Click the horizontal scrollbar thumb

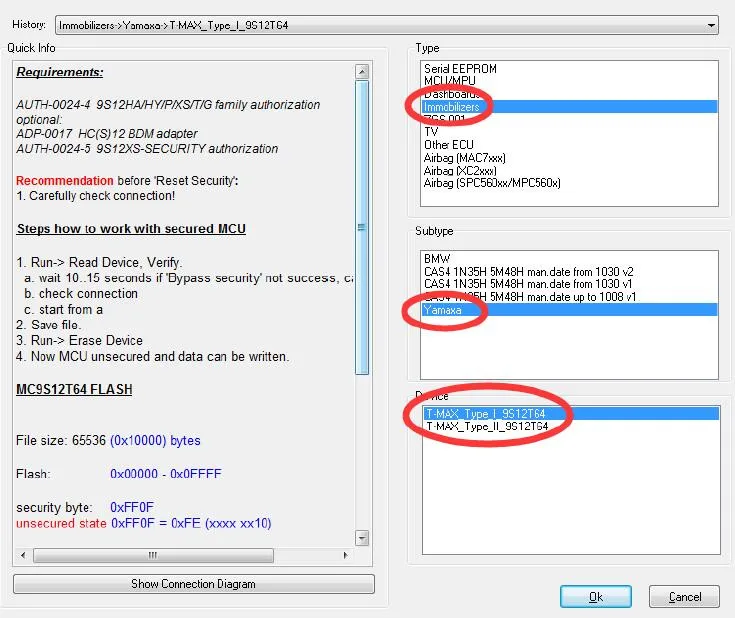pos(153,555)
